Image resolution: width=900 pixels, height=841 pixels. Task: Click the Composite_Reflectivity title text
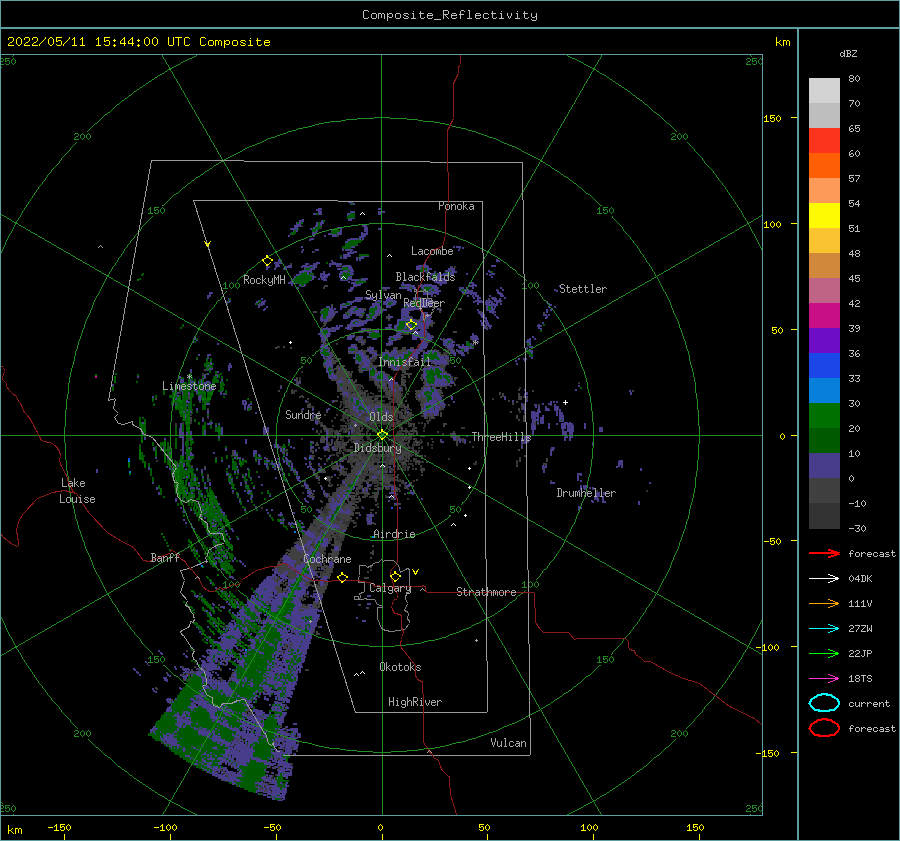pyautogui.click(x=450, y=15)
